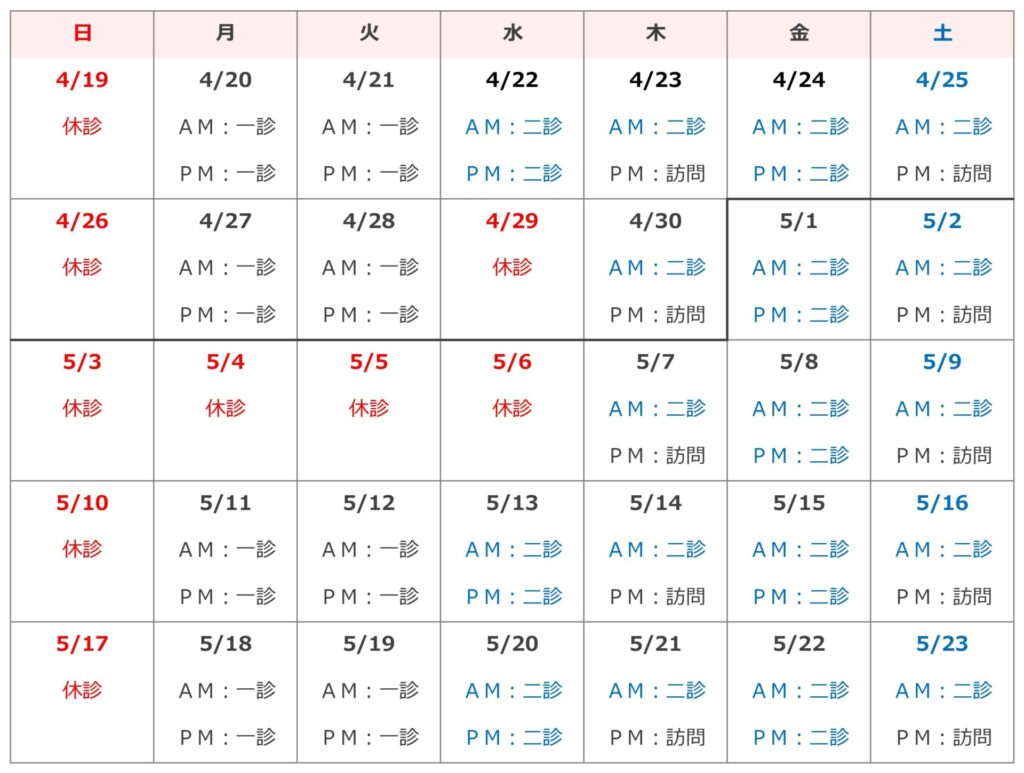Click PM：訪問 under 5/7
Image resolution: width=1024 pixels, height=773 pixels.
[x=656, y=455]
